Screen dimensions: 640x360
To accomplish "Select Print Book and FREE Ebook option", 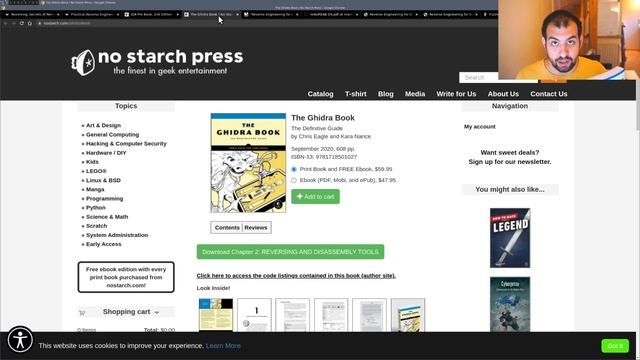I will point(294,169).
